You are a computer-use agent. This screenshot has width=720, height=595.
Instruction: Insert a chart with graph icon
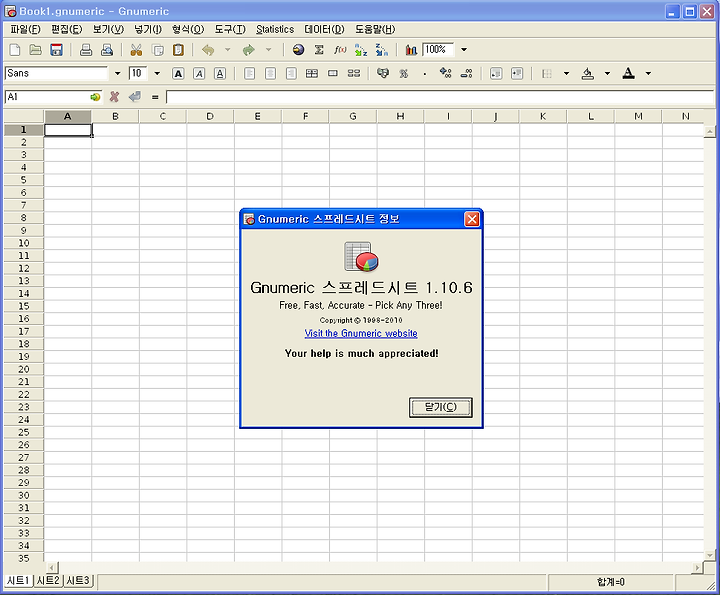point(411,50)
